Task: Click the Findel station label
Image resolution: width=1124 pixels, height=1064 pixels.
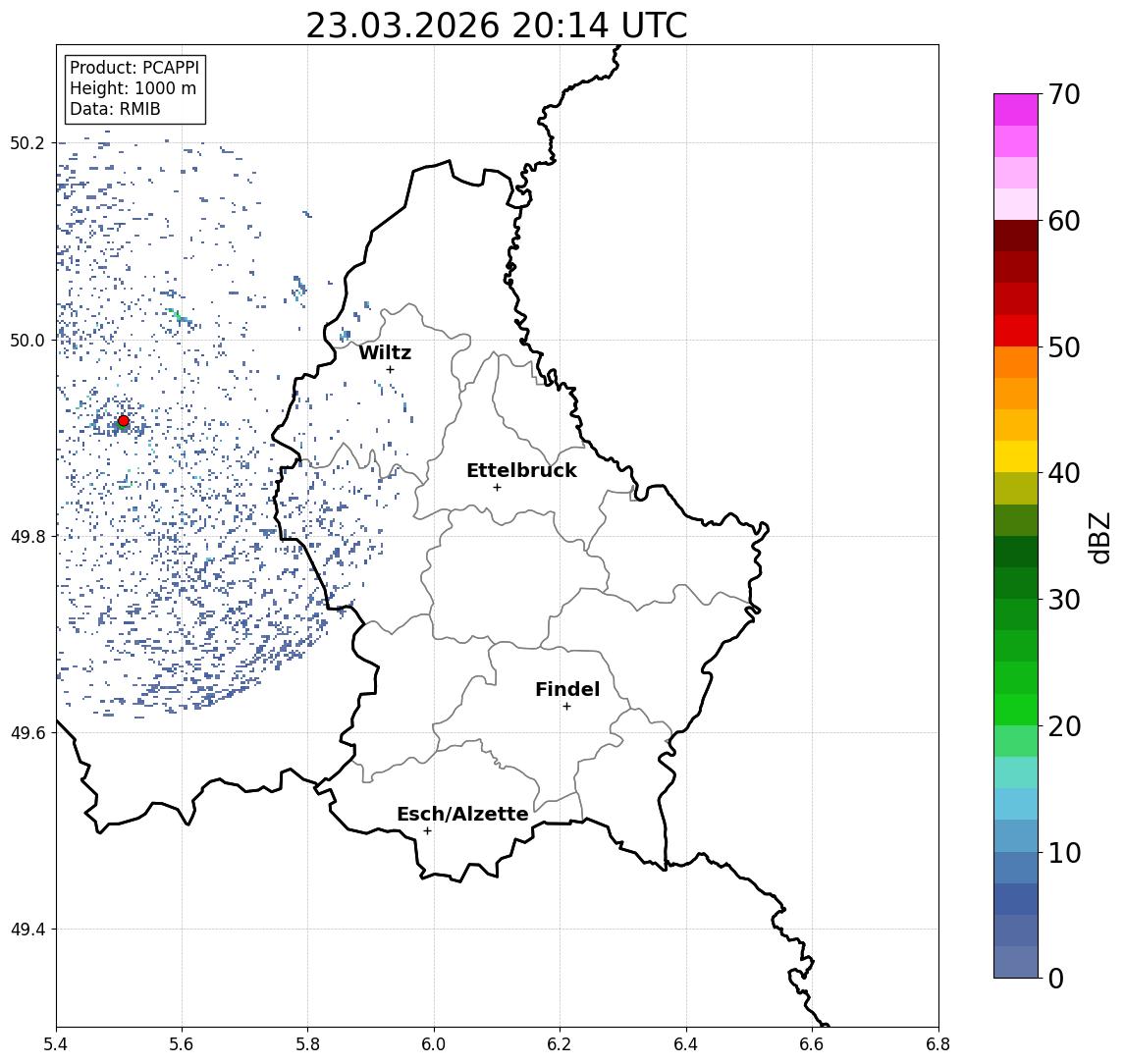Action: point(567,689)
